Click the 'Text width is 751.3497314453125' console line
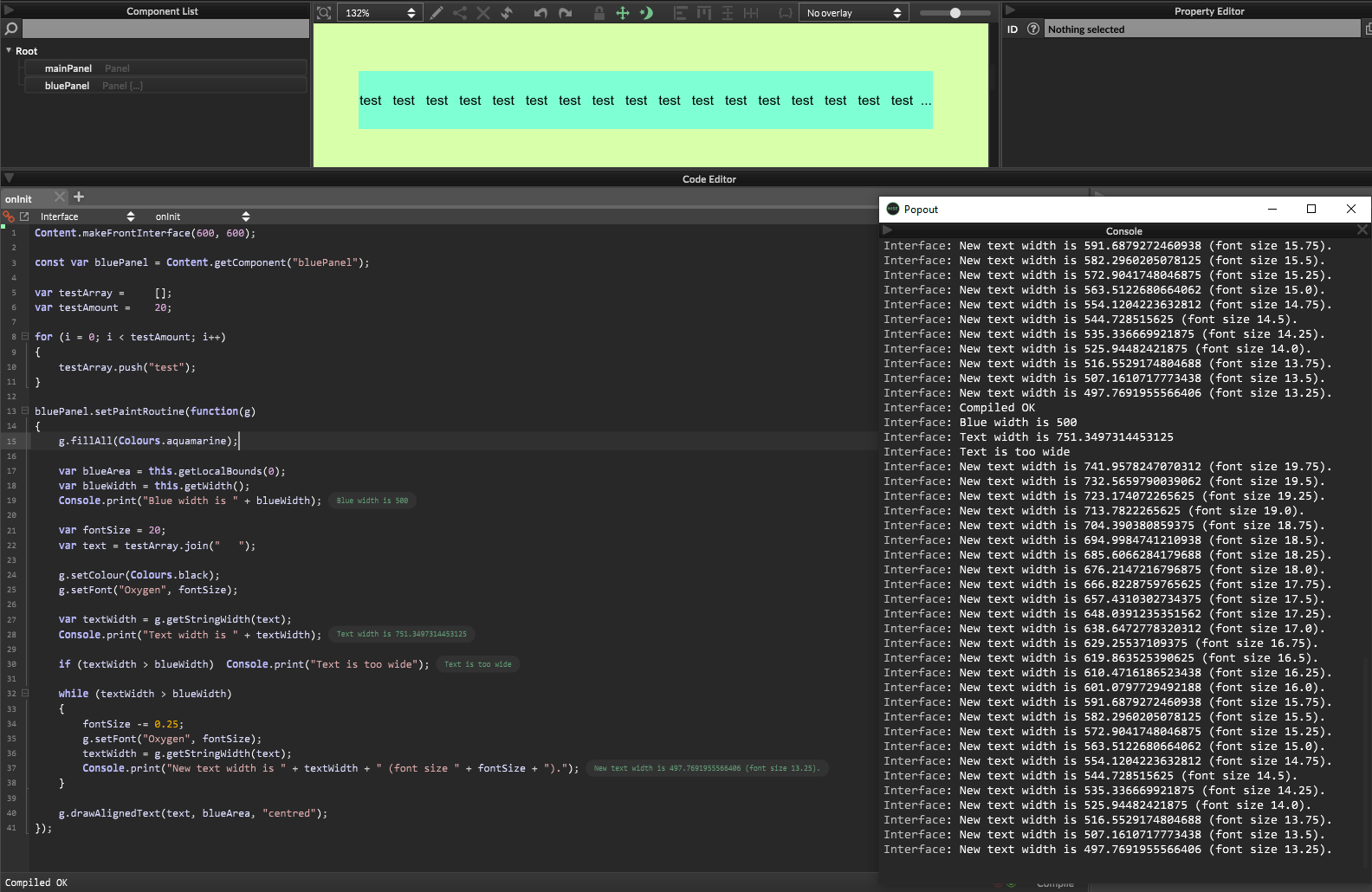Image resolution: width=1372 pixels, height=892 pixels. [1028, 437]
